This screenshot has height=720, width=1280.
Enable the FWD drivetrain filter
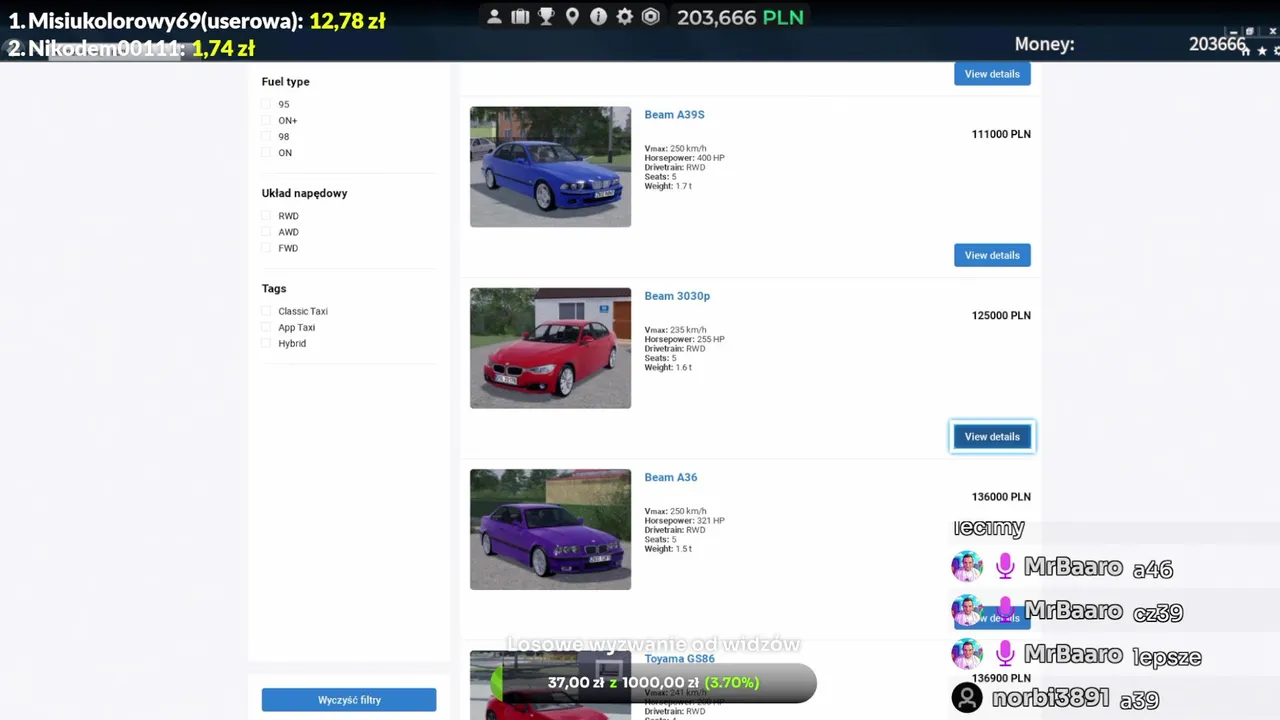click(267, 248)
